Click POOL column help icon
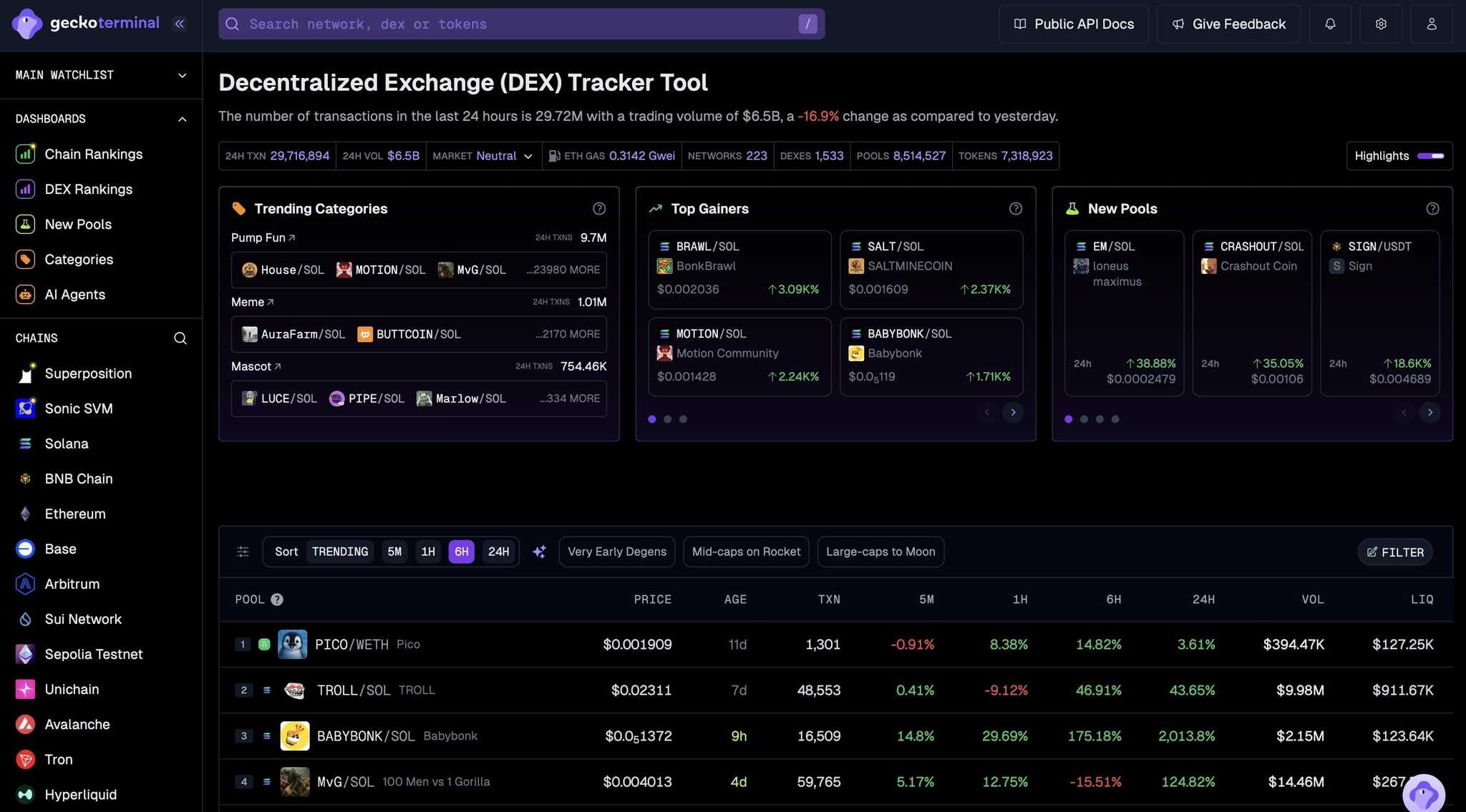1466x812 pixels. 277,600
